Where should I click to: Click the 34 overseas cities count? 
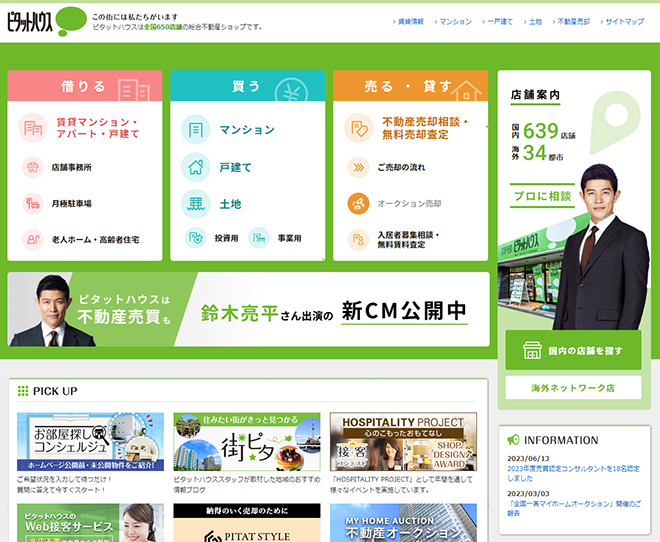click(535, 153)
